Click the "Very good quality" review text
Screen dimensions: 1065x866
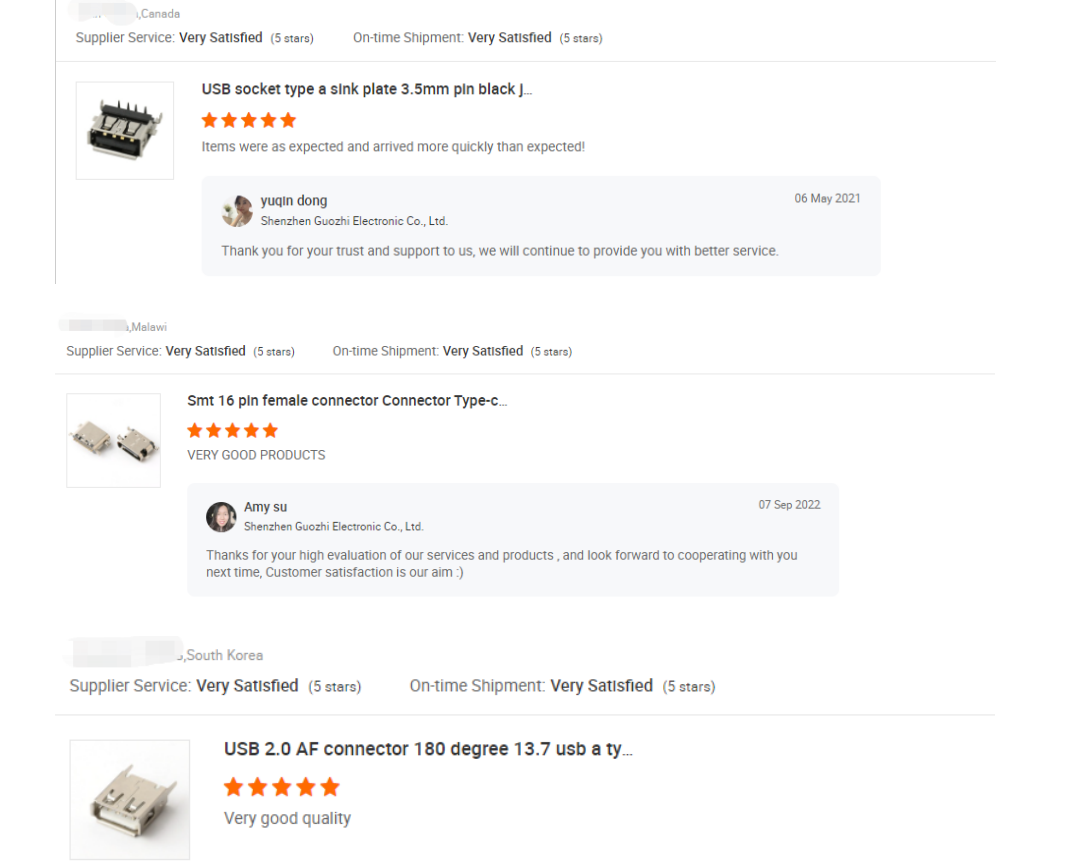pyautogui.click(x=287, y=818)
